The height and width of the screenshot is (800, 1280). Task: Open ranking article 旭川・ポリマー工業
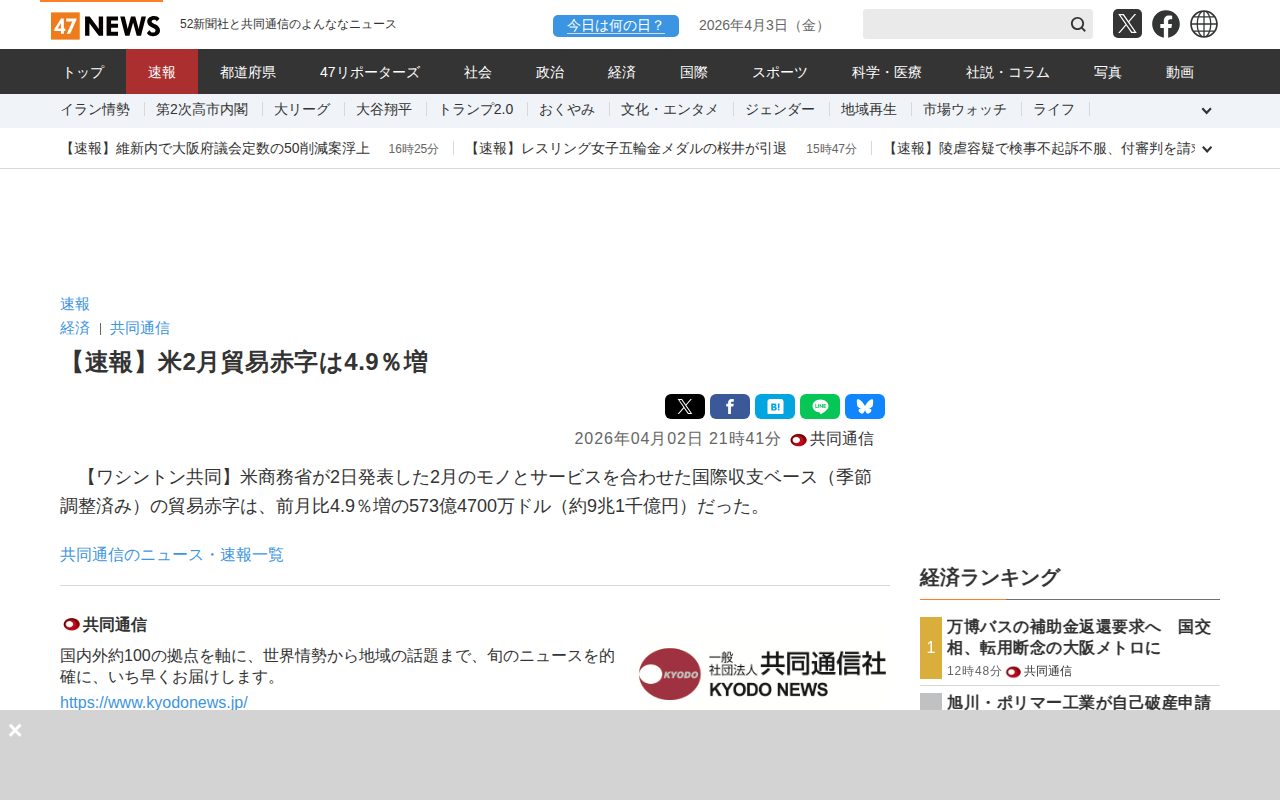1079,702
